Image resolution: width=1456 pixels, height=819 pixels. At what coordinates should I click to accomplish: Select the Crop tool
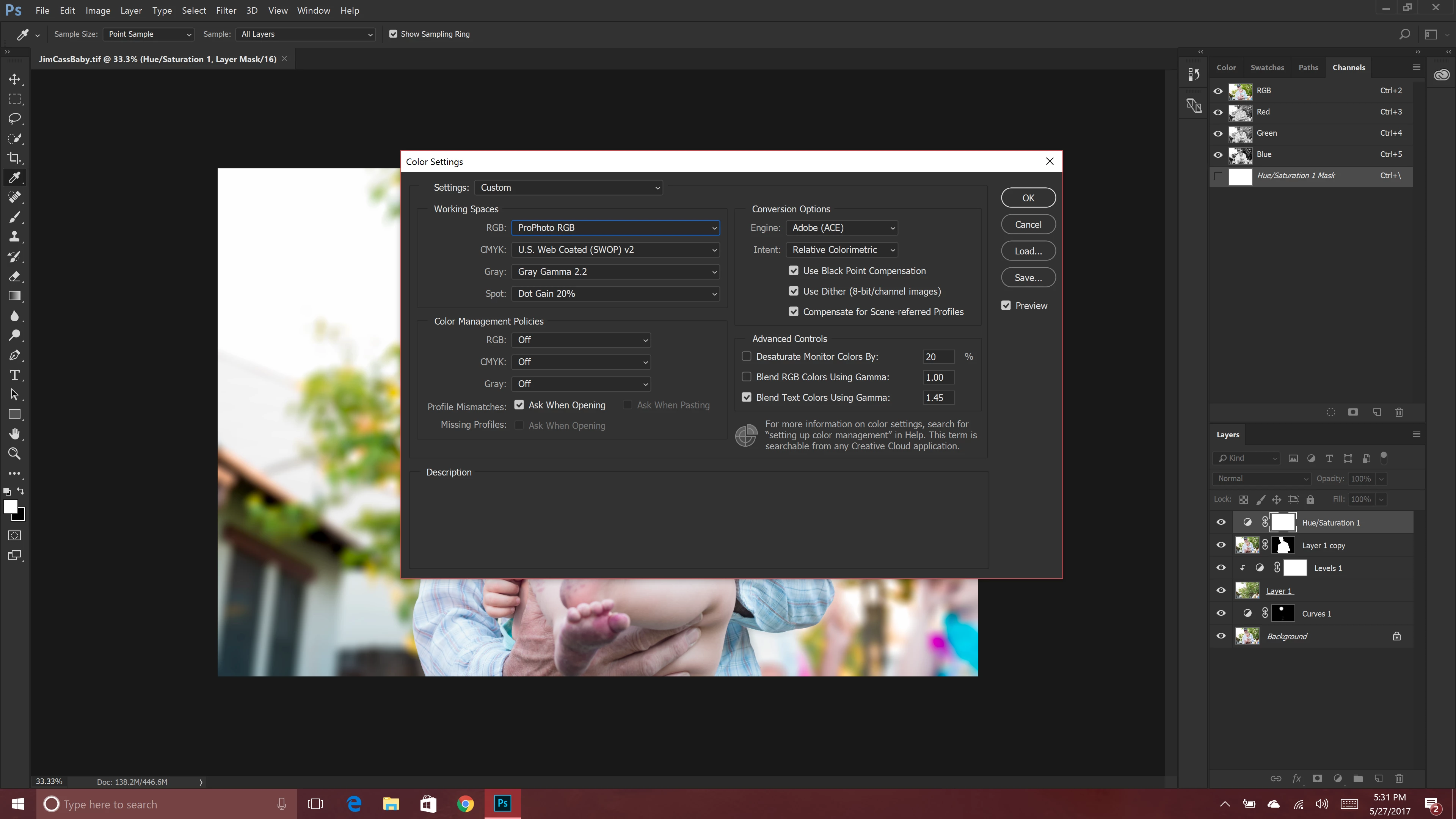[x=15, y=158]
